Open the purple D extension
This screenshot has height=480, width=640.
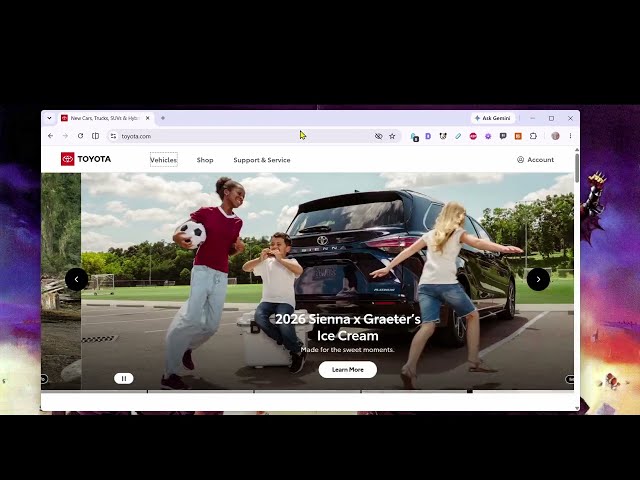428,136
